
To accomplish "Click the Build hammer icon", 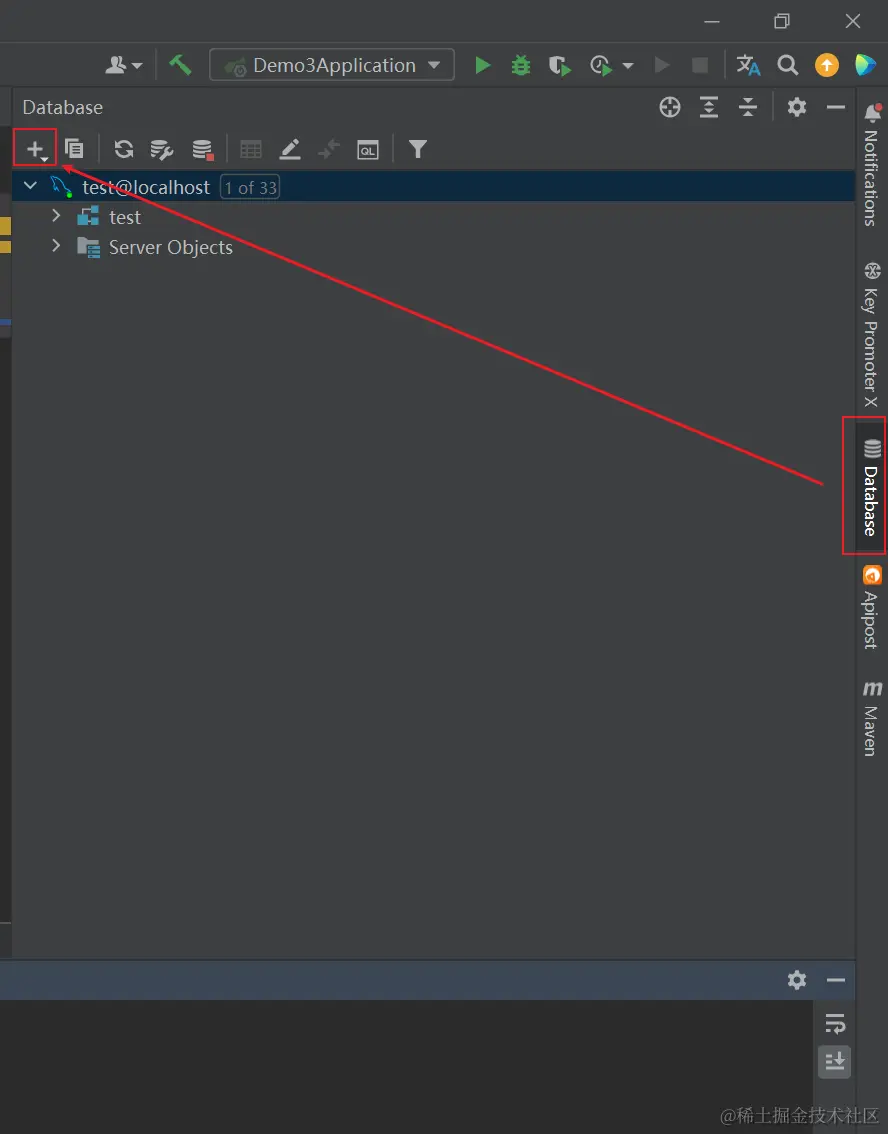I will 180,65.
